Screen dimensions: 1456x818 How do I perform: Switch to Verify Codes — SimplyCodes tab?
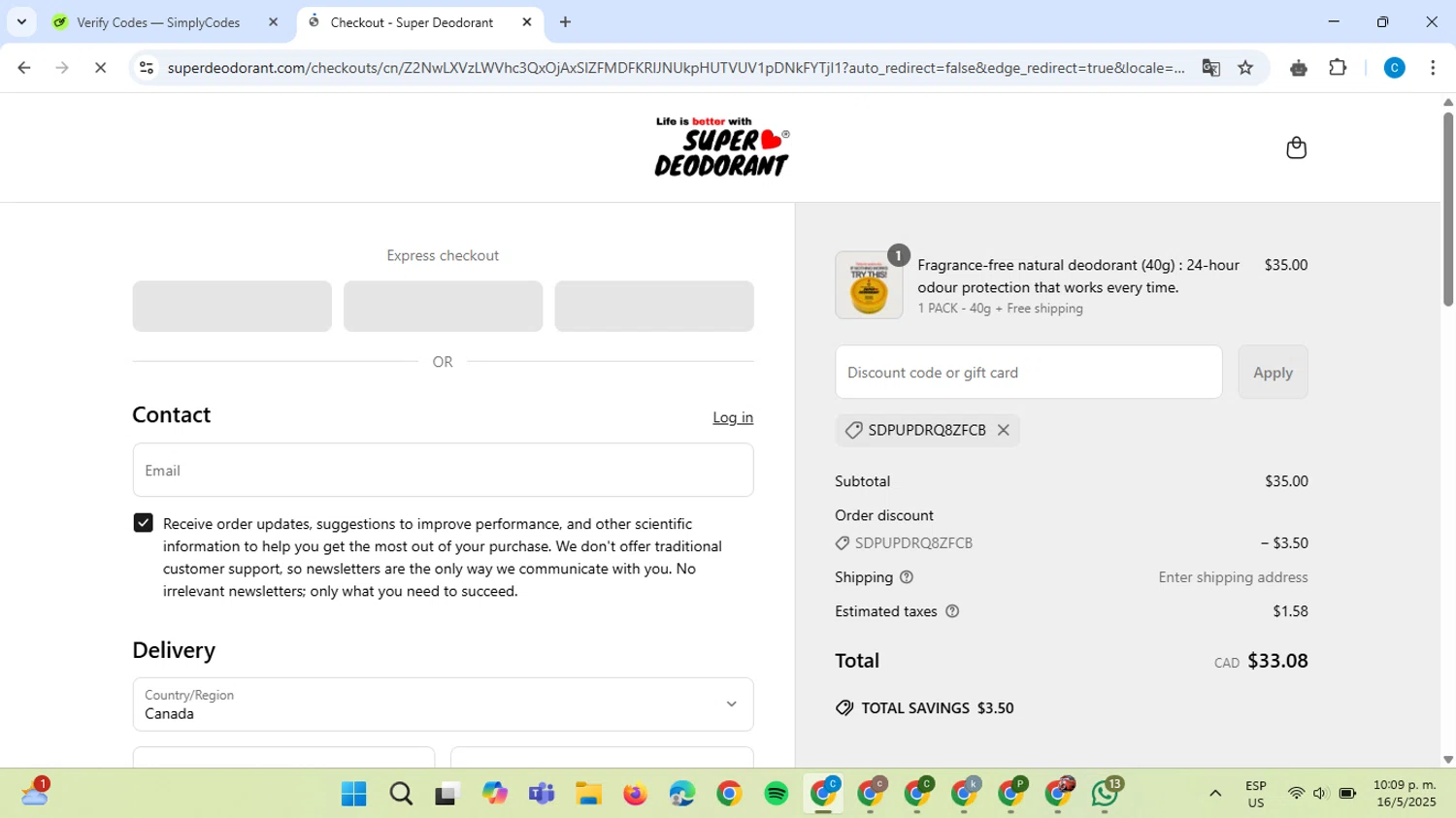coord(158,22)
